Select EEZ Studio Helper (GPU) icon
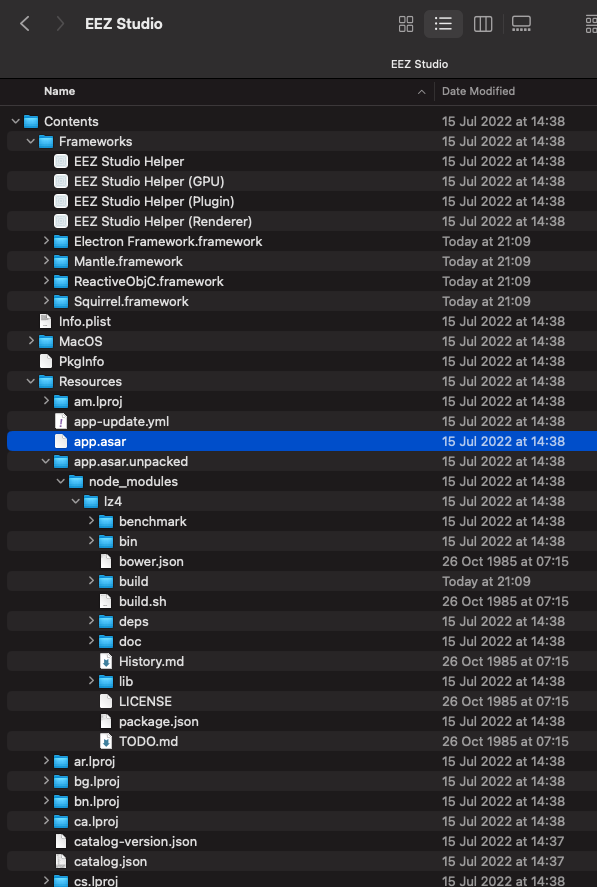Image resolution: width=597 pixels, height=887 pixels. (x=61, y=182)
